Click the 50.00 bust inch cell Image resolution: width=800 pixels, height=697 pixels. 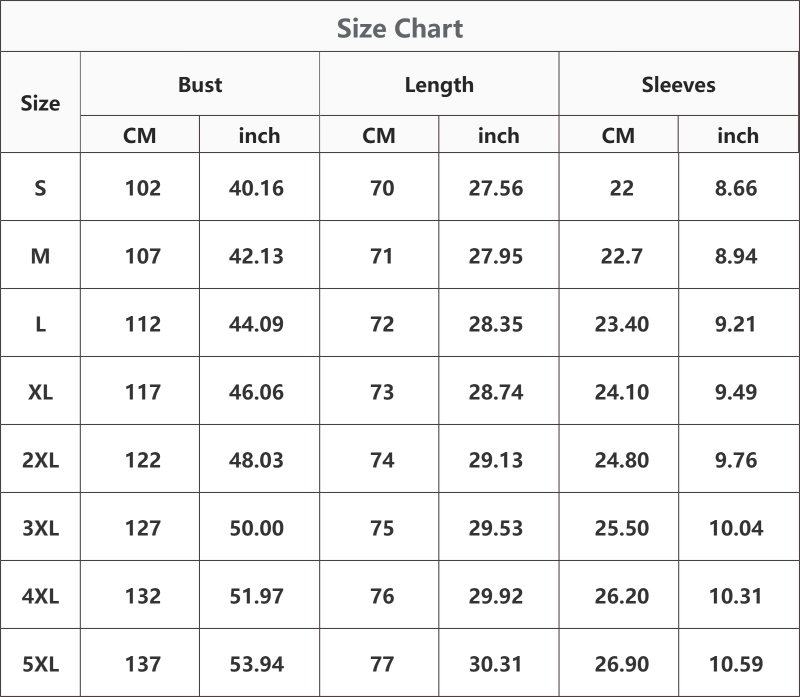[257, 528]
